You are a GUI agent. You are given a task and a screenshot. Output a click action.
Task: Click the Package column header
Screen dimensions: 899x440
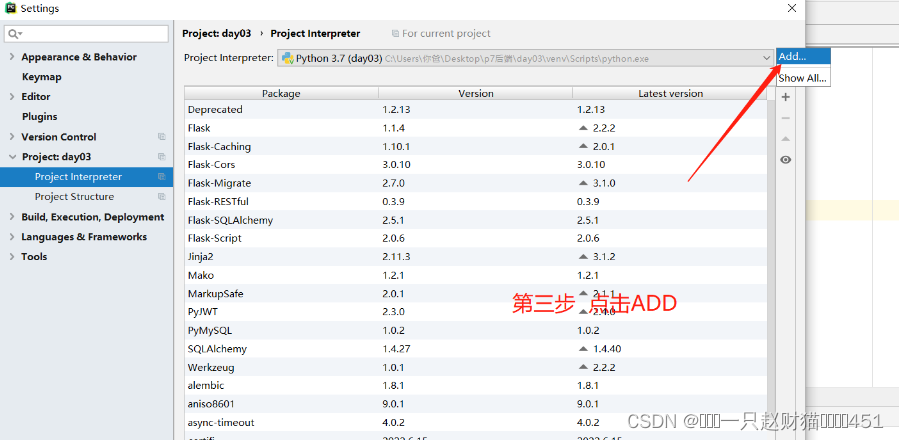[x=281, y=94]
